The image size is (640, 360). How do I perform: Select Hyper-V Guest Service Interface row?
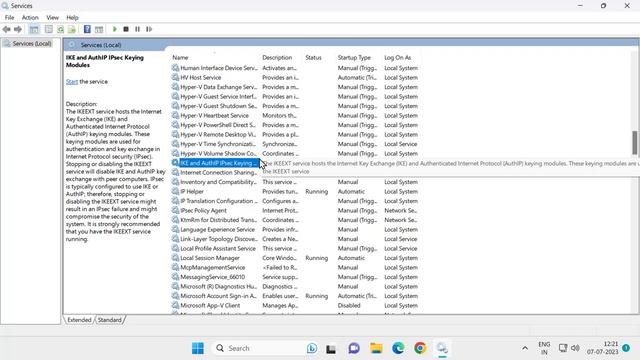click(296, 97)
